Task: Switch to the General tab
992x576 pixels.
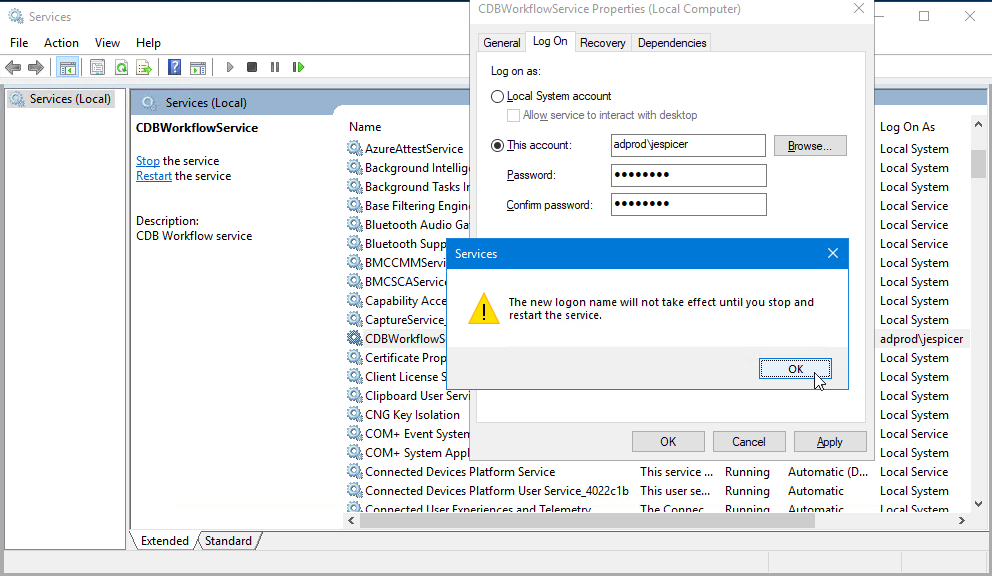Action: [x=502, y=42]
